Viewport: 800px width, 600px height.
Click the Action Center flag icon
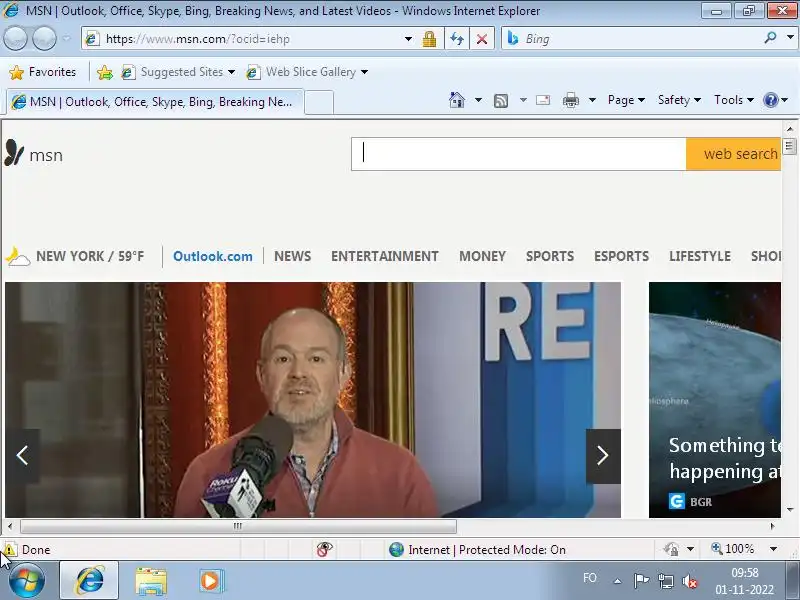coord(641,580)
